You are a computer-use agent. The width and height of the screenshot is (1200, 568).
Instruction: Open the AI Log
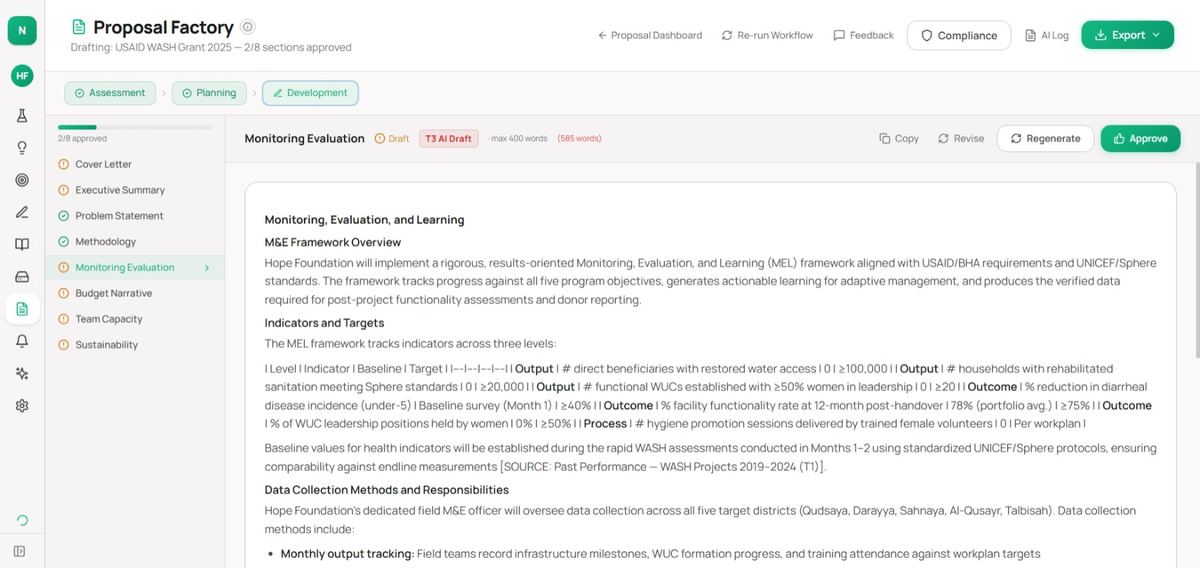point(1047,35)
